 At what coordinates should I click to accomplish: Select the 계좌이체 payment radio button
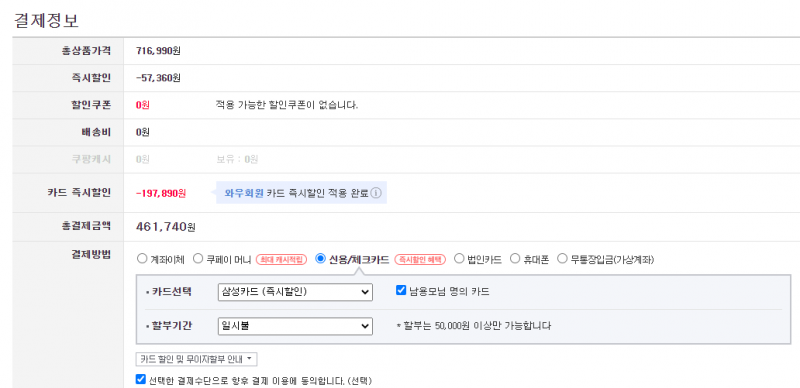[142, 259]
